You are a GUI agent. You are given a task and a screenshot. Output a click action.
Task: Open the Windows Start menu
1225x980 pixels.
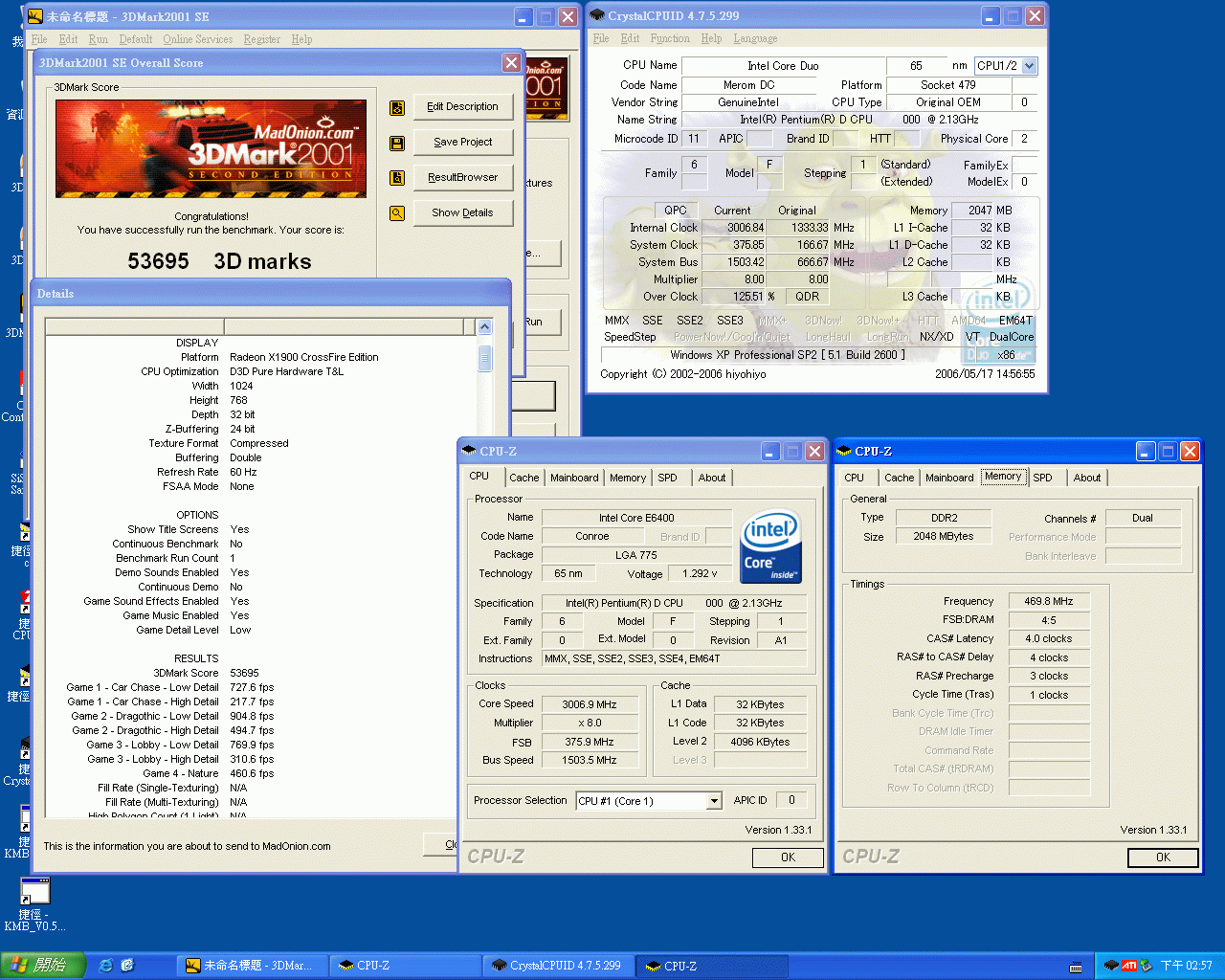(43, 966)
